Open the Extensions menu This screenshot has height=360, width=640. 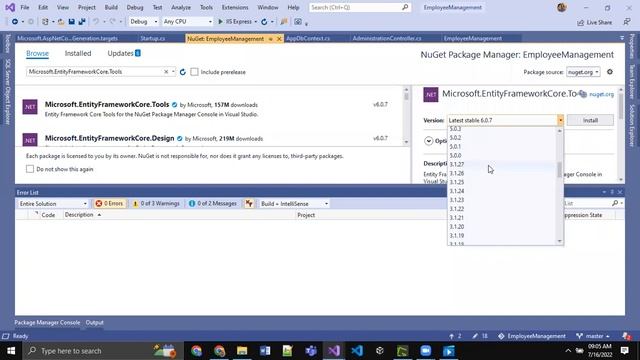pos(235,7)
